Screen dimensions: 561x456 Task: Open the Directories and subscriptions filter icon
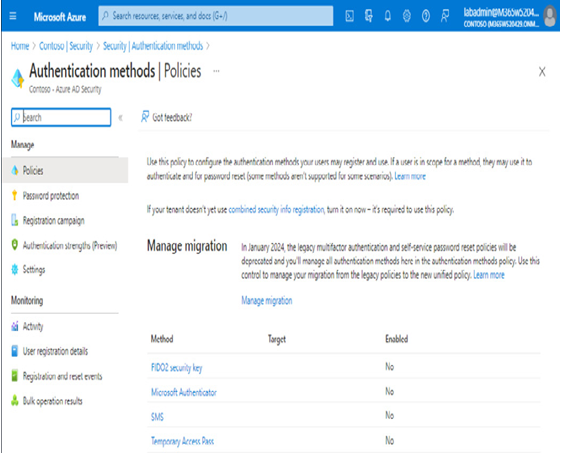(x=369, y=16)
